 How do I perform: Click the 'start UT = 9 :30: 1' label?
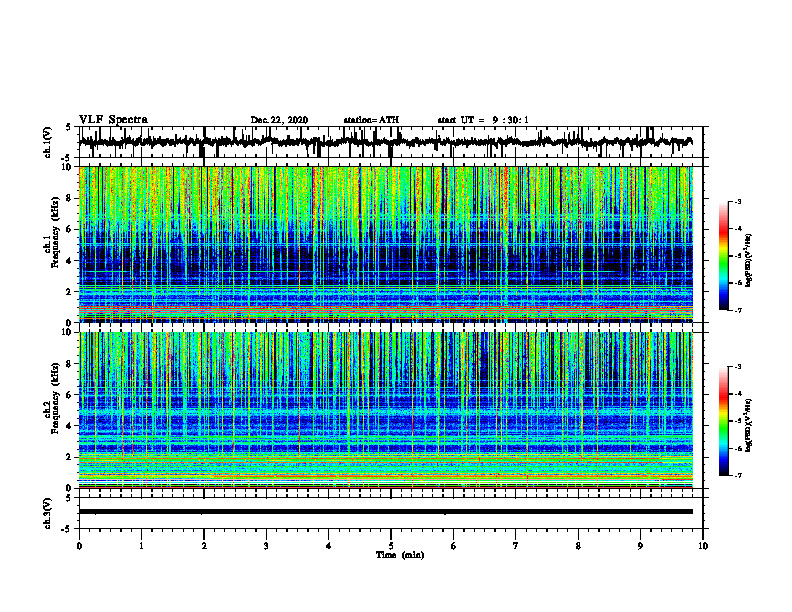[483, 120]
